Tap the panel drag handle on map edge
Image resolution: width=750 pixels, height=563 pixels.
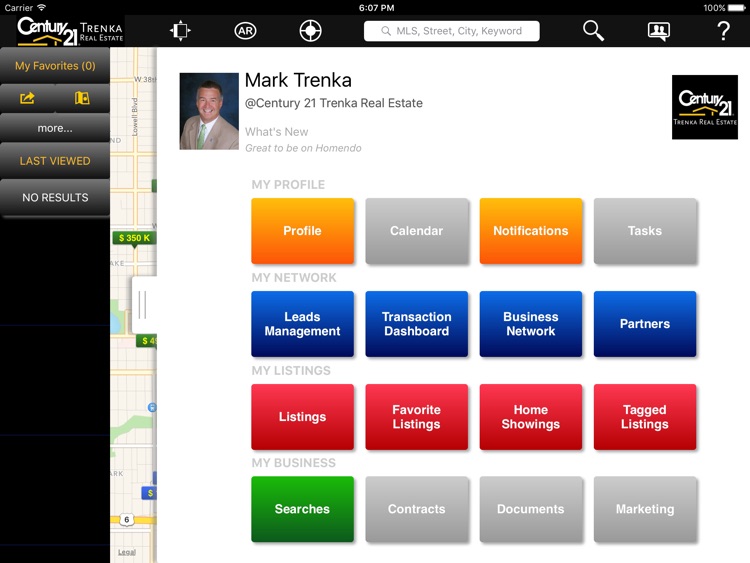tap(144, 305)
